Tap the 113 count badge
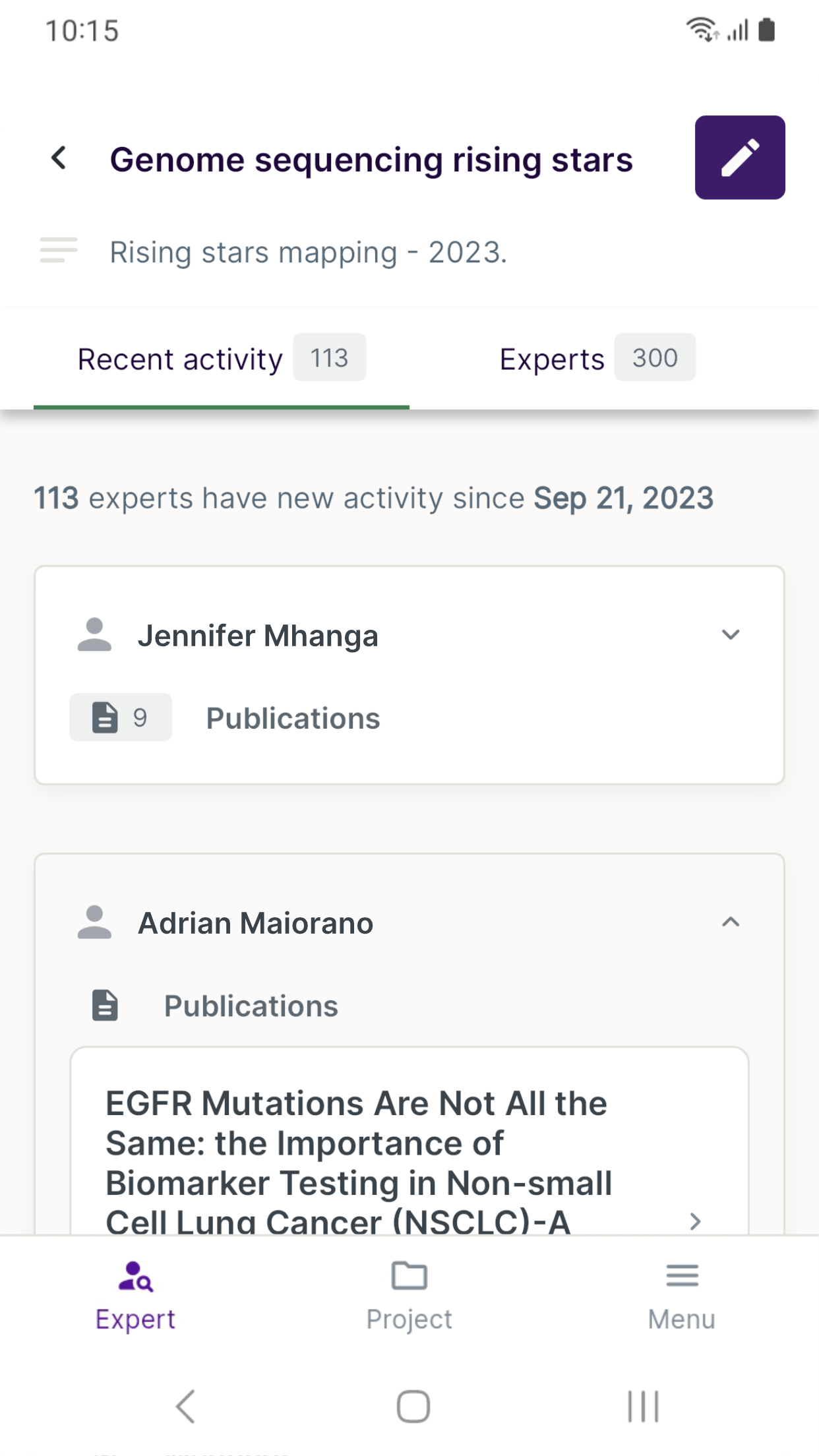Screen dimensions: 819x1456 tap(329, 357)
